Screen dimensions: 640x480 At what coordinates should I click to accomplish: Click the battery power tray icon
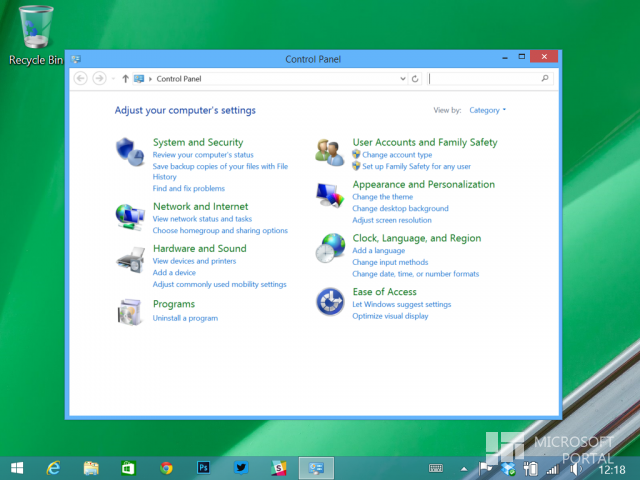(x=531, y=469)
